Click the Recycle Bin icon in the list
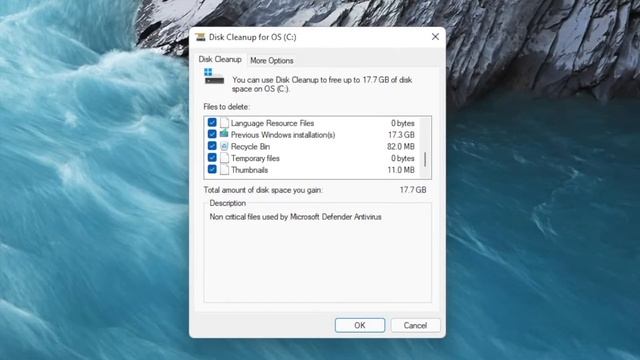 point(224,146)
